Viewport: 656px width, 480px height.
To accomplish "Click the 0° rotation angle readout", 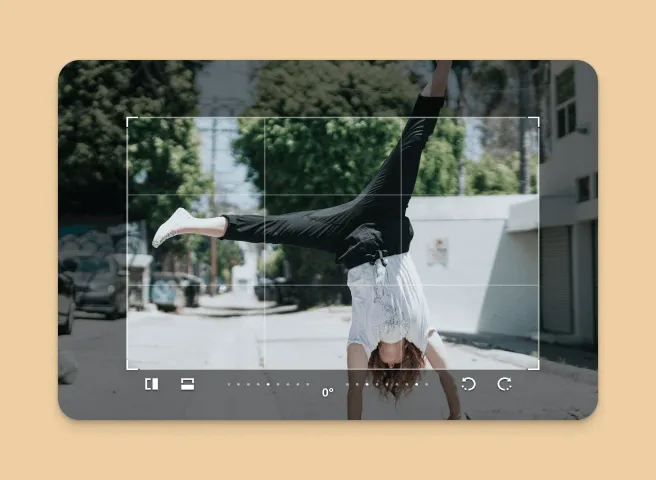I will (x=328, y=392).
